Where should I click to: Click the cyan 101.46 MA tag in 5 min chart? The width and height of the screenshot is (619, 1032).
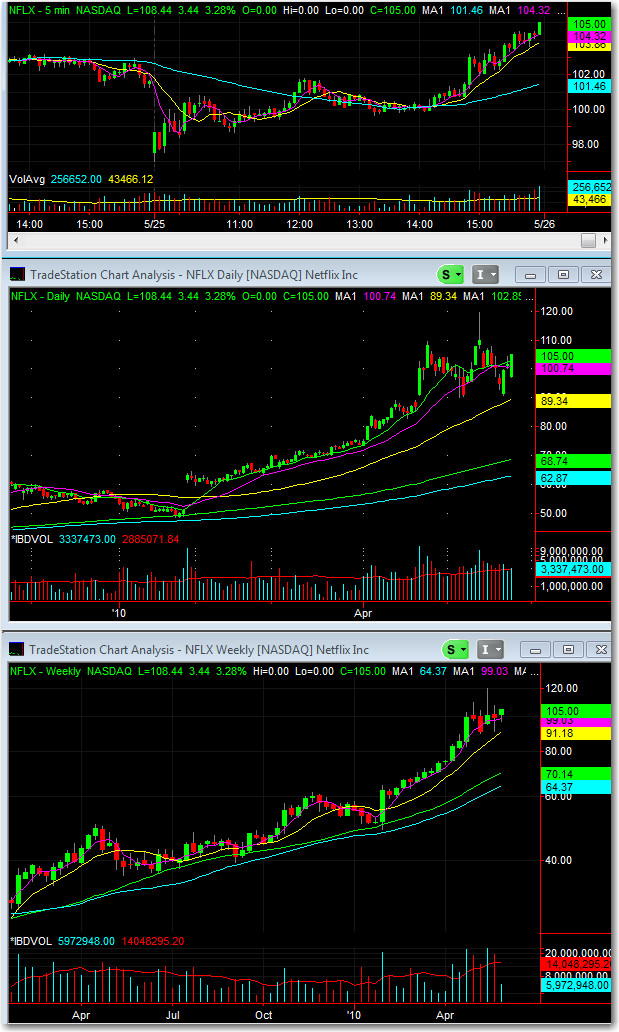(589, 86)
